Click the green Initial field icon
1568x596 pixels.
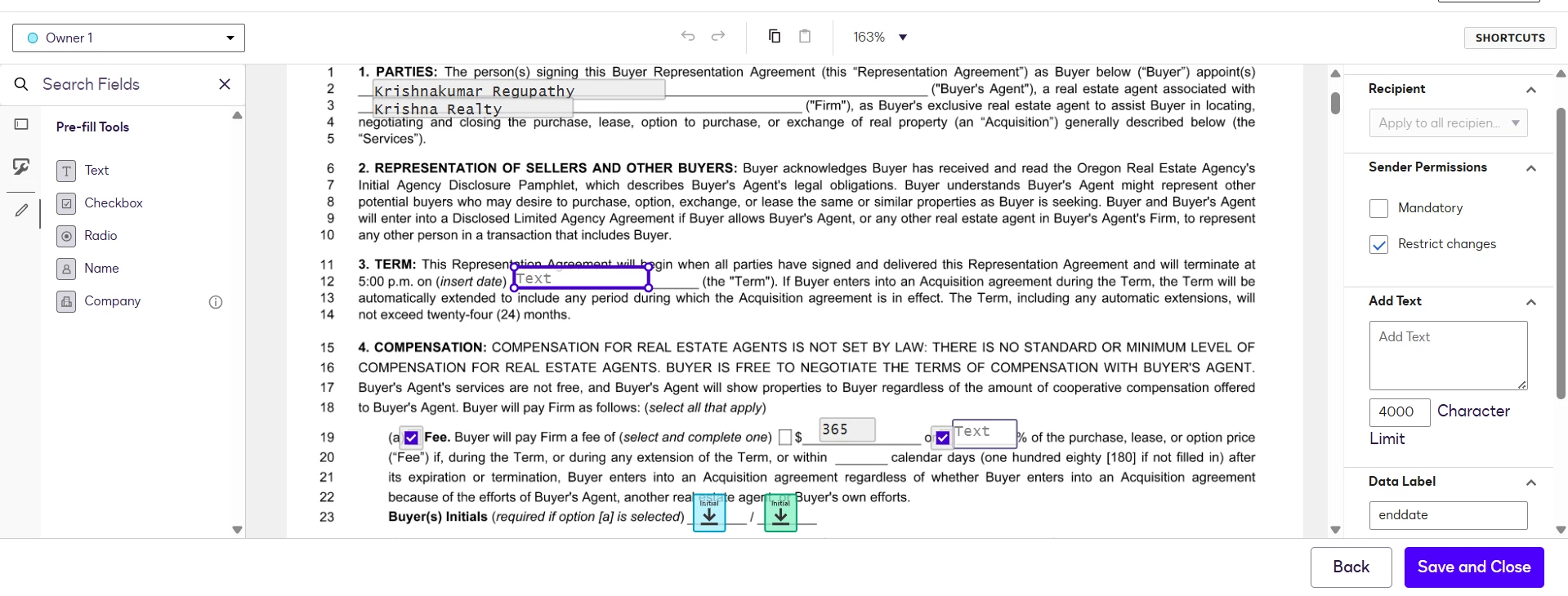(x=780, y=513)
